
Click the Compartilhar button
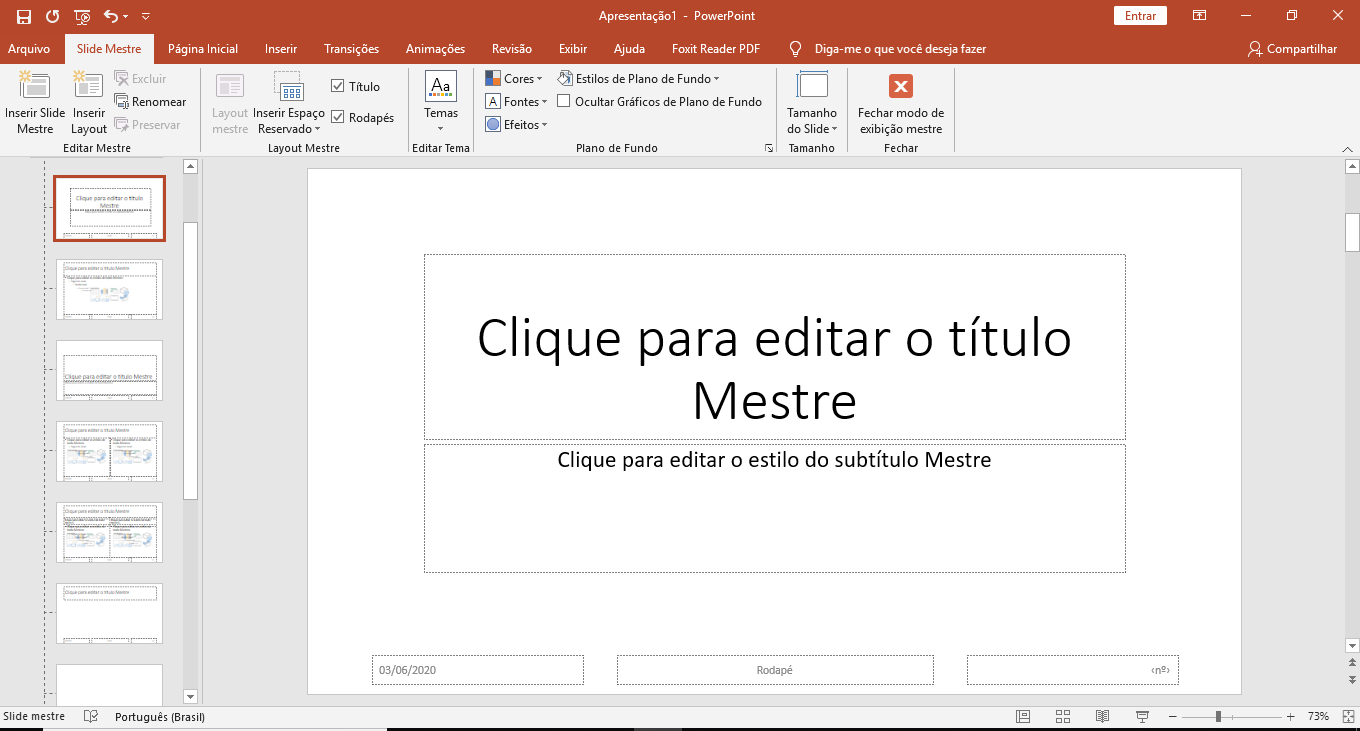coord(1292,49)
